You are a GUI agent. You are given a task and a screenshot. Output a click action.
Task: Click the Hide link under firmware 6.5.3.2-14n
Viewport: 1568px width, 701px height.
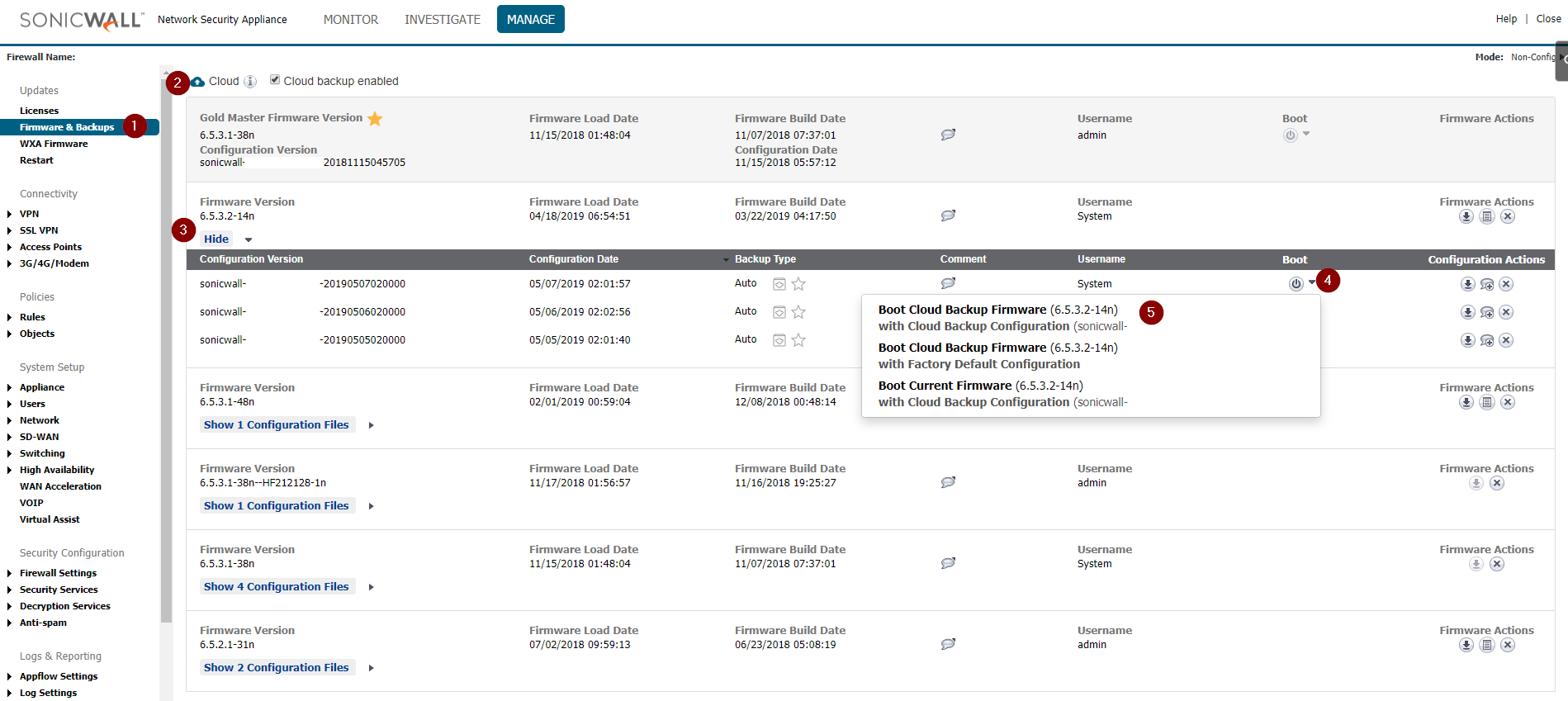(x=216, y=239)
